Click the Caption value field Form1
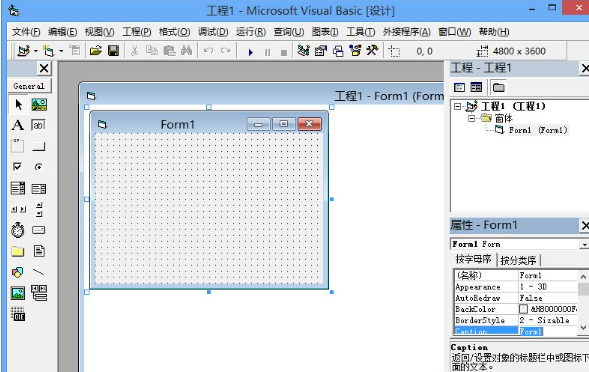 (548, 331)
